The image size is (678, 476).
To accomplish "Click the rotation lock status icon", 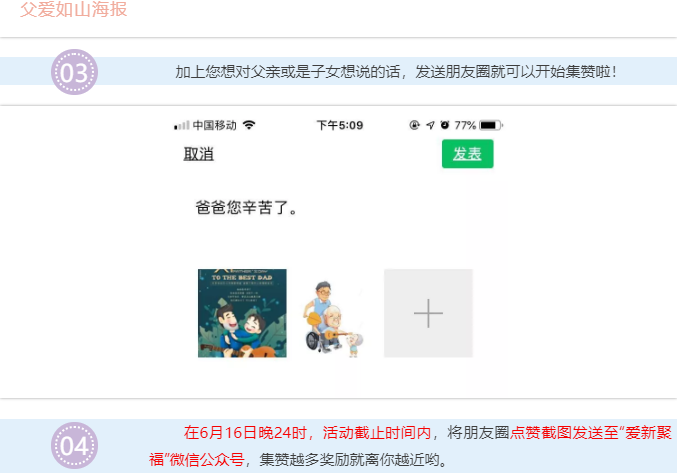I will (x=414, y=125).
